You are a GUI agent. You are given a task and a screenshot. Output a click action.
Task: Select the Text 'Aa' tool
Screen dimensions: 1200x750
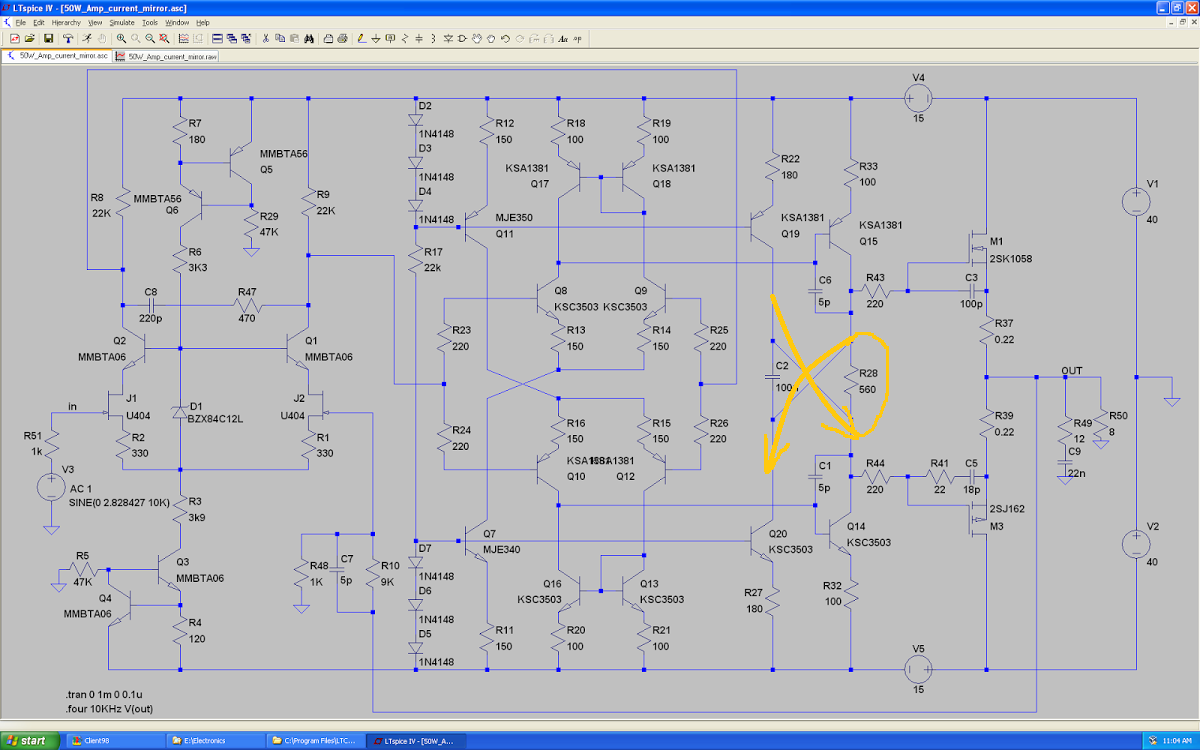click(x=563, y=38)
